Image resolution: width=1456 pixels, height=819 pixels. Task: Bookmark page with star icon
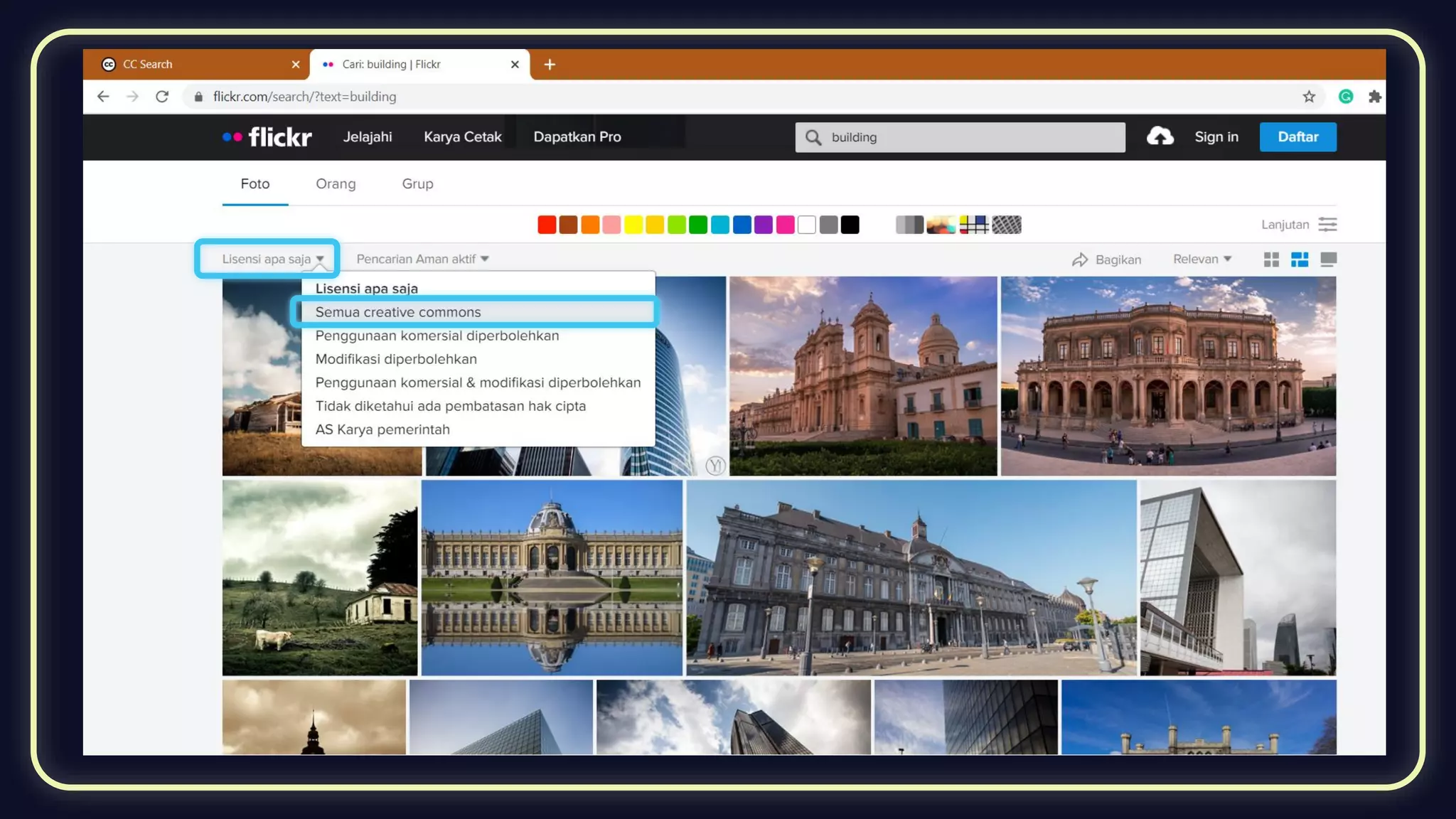tap(1309, 97)
